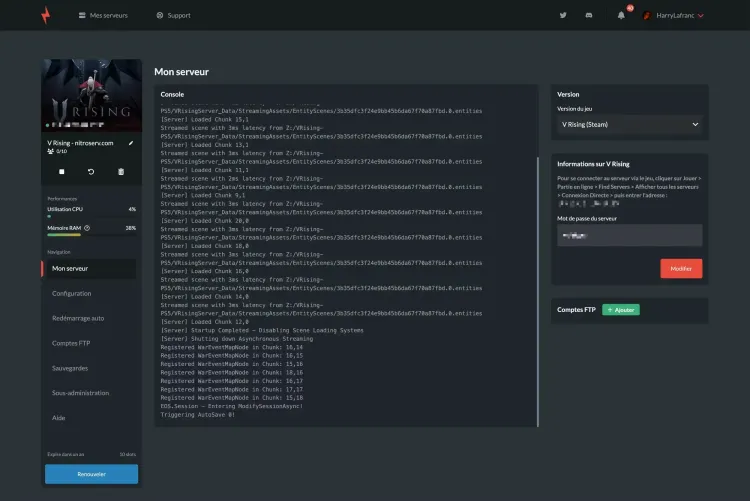Click the server password field
The width and height of the screenshot is (750, 501).
(x=629, y=235)
